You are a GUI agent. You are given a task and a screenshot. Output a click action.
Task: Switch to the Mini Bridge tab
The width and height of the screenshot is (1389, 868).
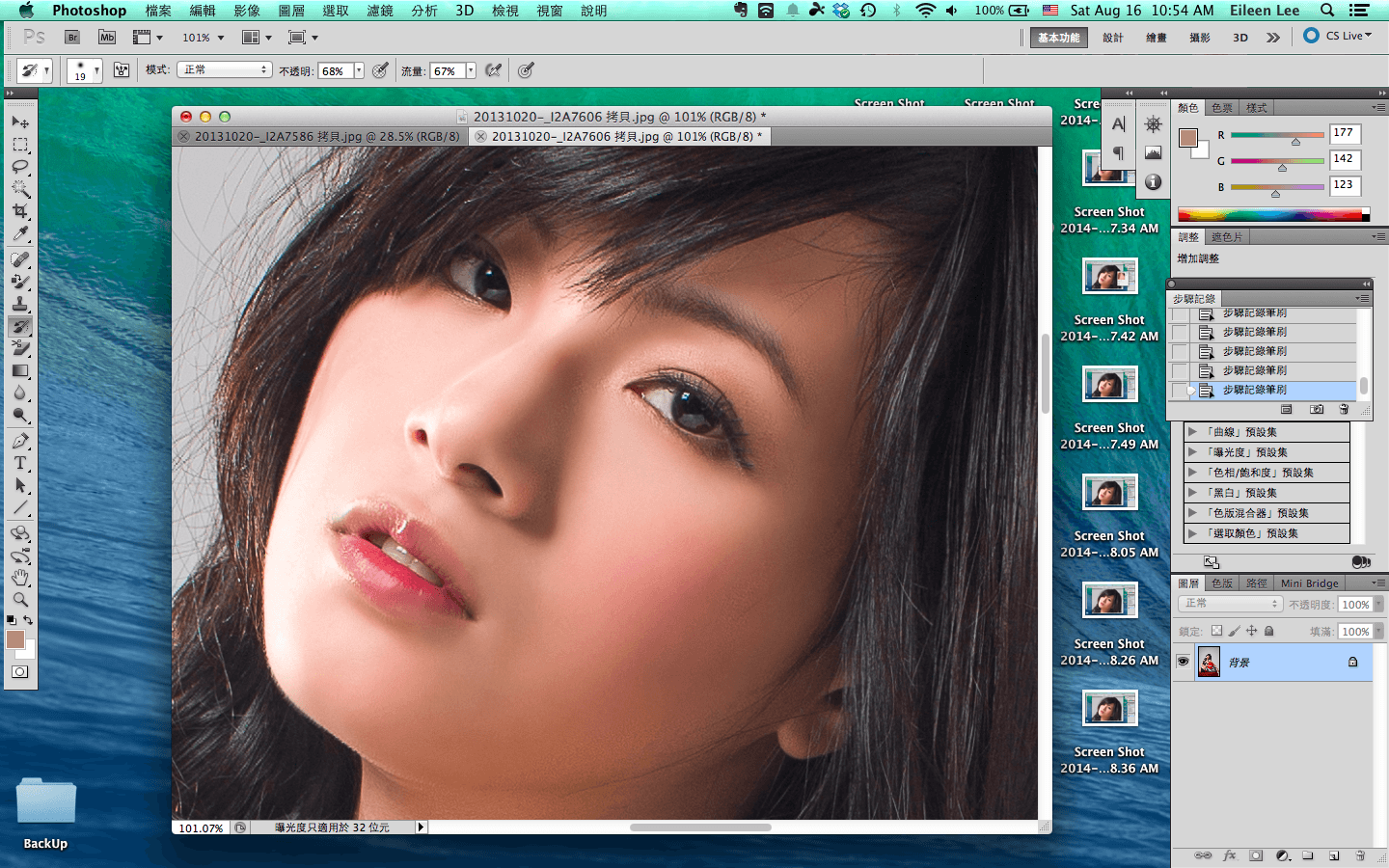(x=1309, y=583)
